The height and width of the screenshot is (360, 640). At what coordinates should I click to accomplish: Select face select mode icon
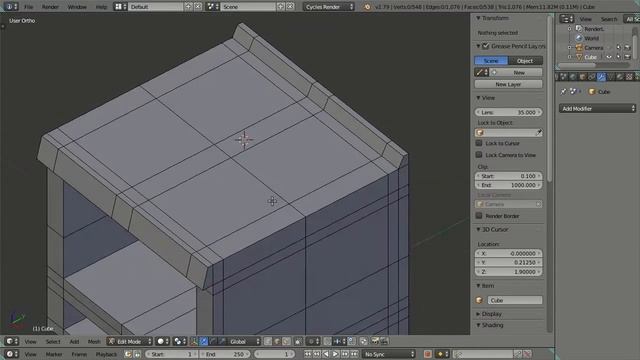(x=287, y=342)
